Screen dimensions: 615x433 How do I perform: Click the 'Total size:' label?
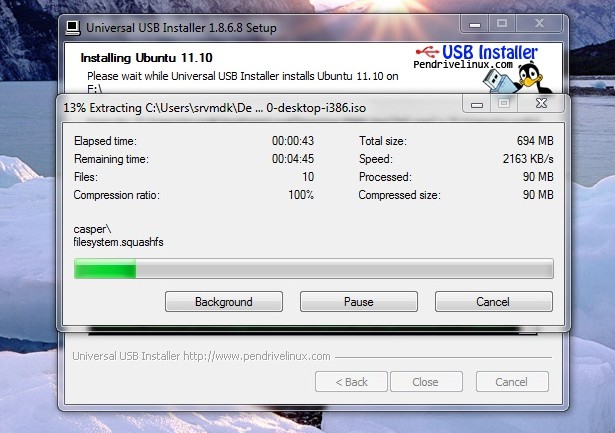tap(383, 141)
